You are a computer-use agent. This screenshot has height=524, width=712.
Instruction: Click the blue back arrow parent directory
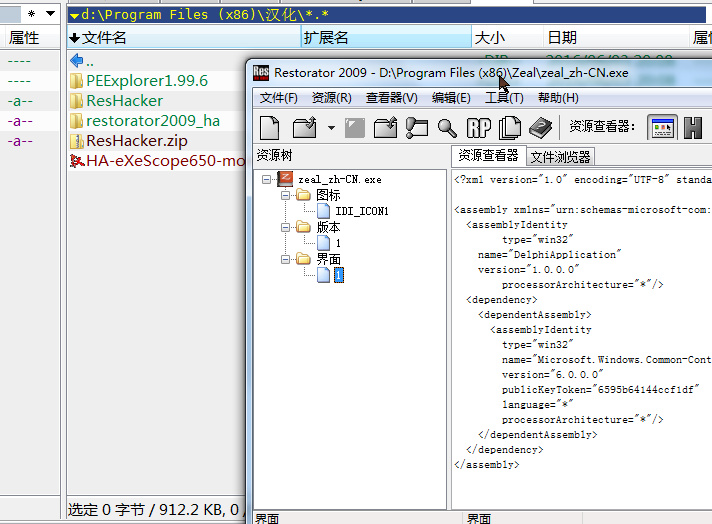pos(77,60)
